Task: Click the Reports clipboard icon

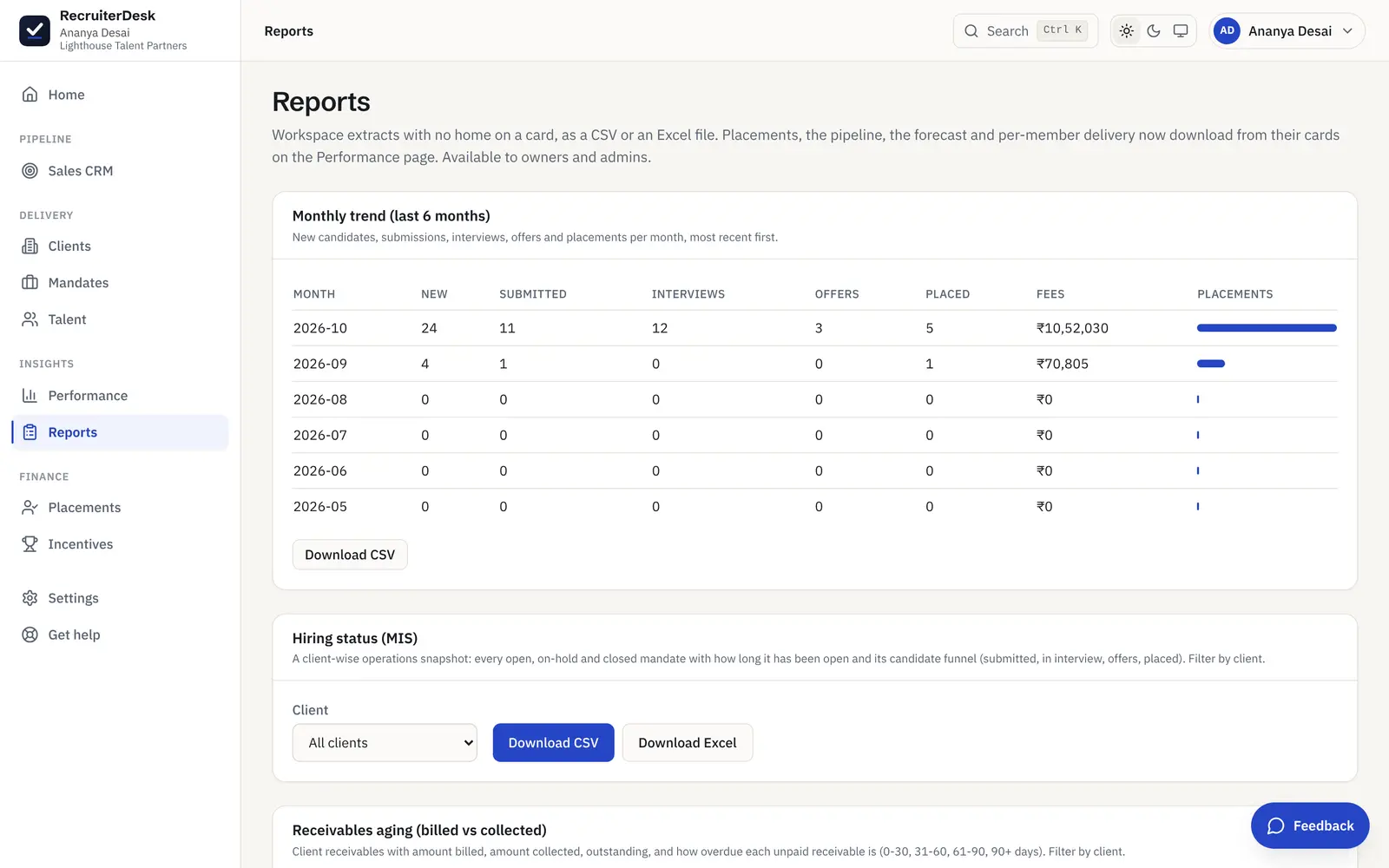Action: (x=30, y=432)
